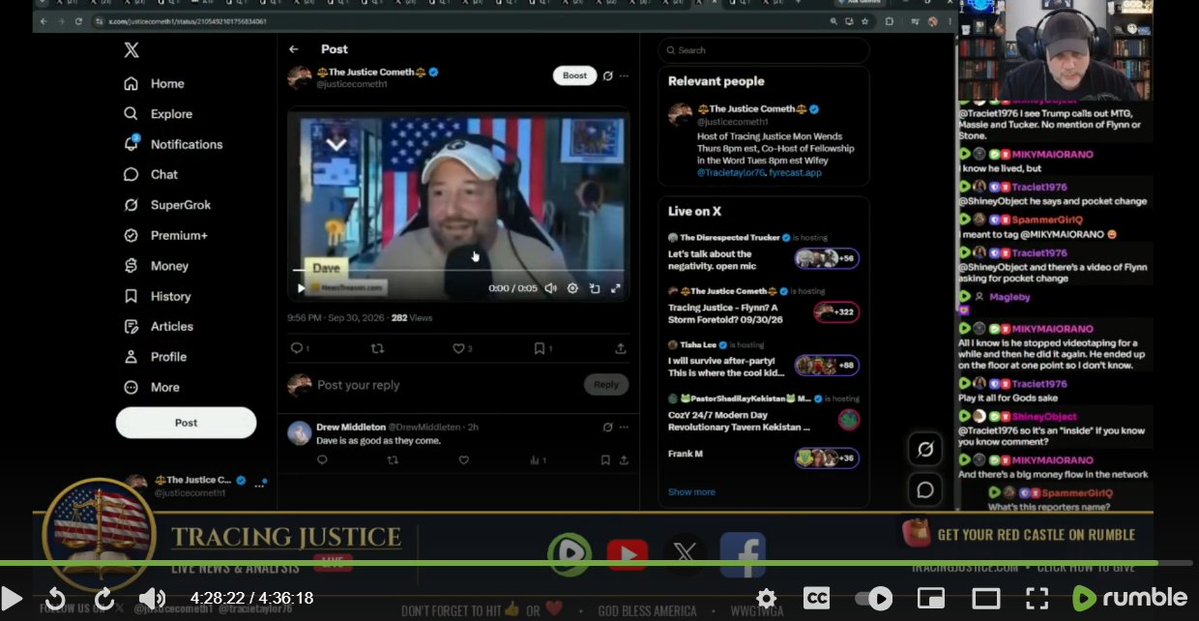Click overlay YouTube icon
Viewport: 1199px width, 621px height.
click(x=627, y=554)
